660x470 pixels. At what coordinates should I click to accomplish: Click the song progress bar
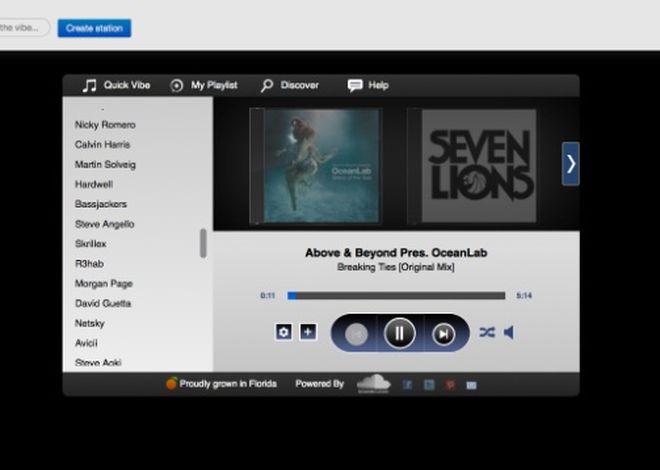(x=396, y=296)
